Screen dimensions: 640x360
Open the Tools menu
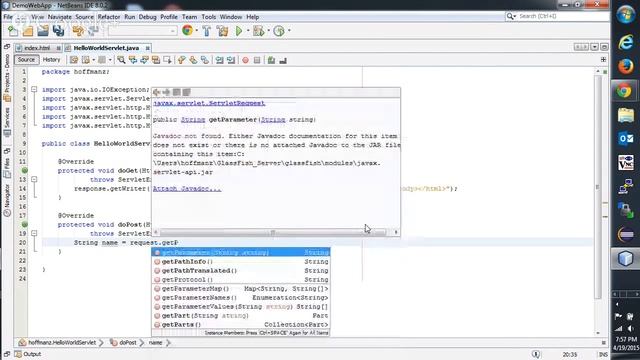coord(208,17)
